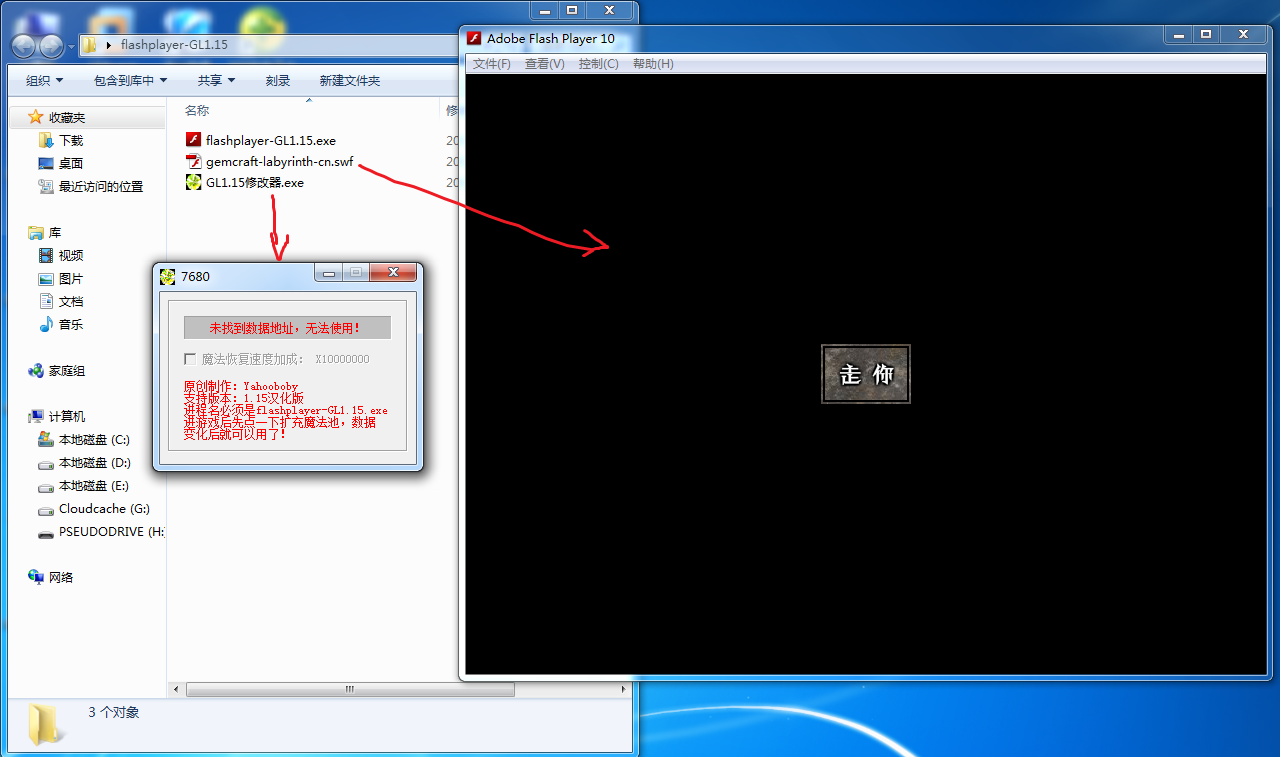The image size is (1280, 757).
Task: Click the Explorer horizontal scrollbar thumb
Action: 350,689
